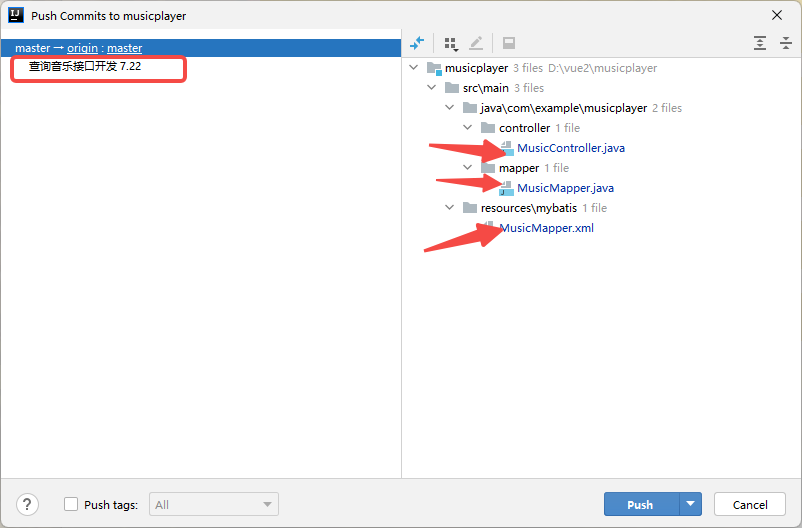Open the Push button dropdown arrow
Image resolution: width=802 pixels, height=528 pixels.
690,504
